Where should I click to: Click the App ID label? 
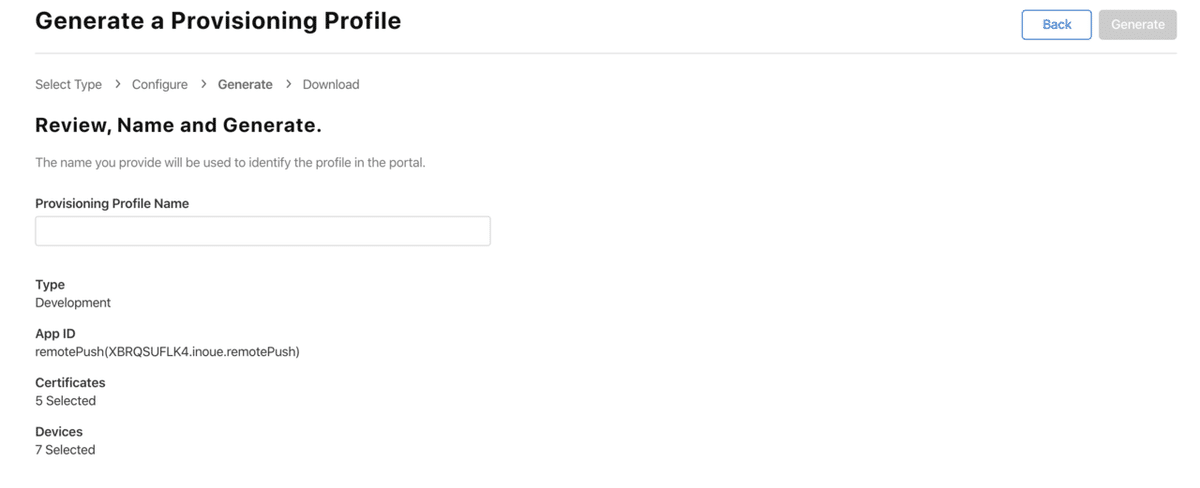(x=55, y=334)
